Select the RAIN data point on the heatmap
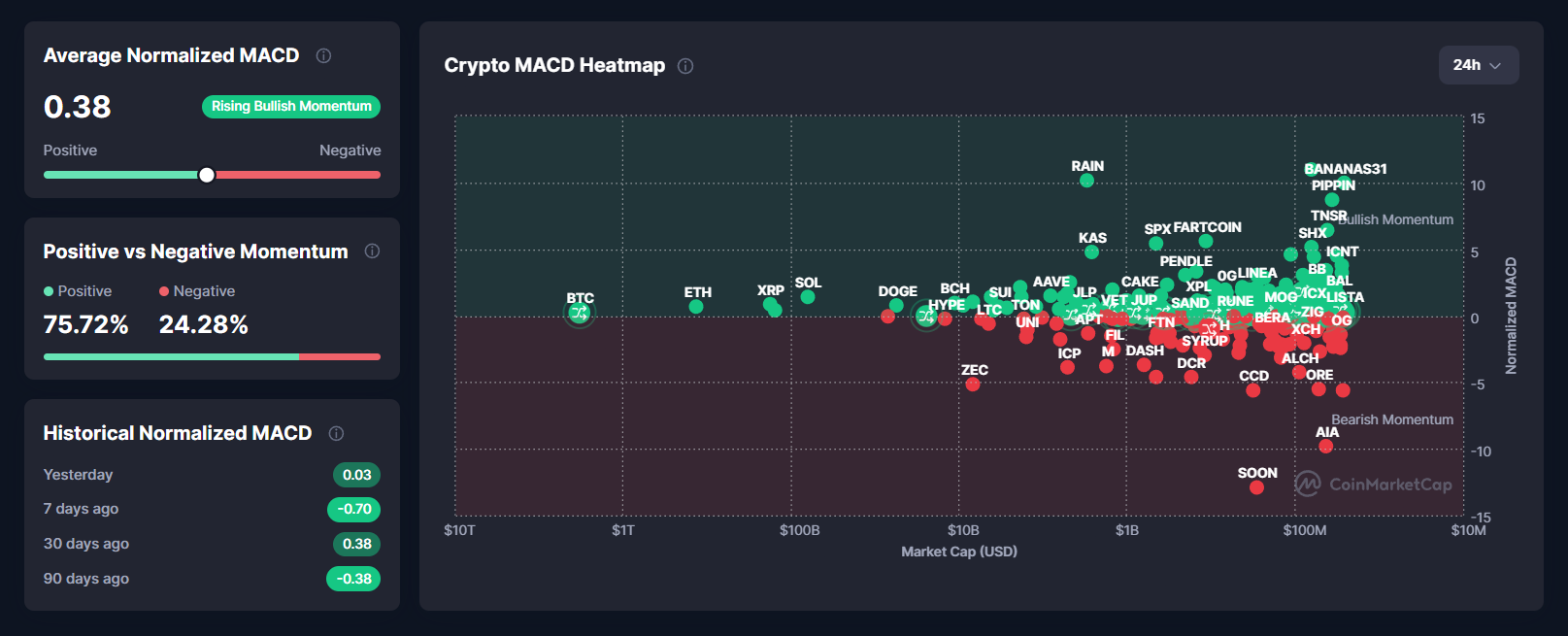 pos(1086,179)
